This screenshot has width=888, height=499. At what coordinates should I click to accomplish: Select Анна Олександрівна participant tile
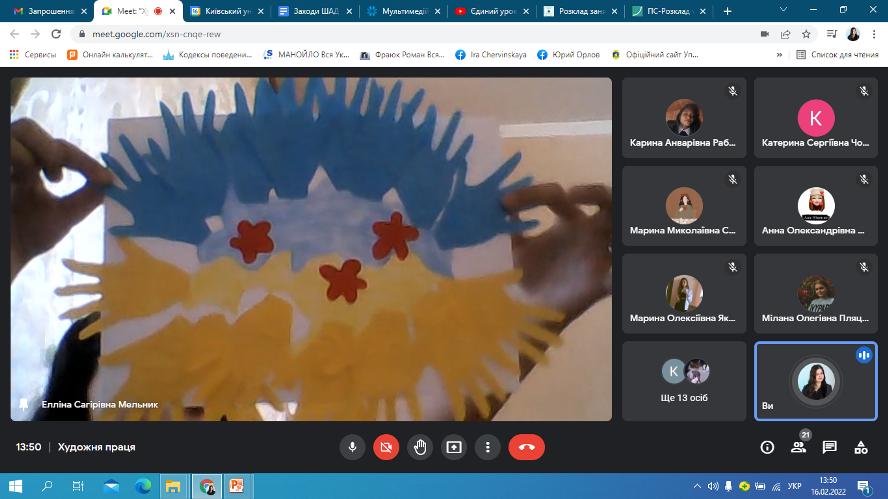click(x=816, y=206)
